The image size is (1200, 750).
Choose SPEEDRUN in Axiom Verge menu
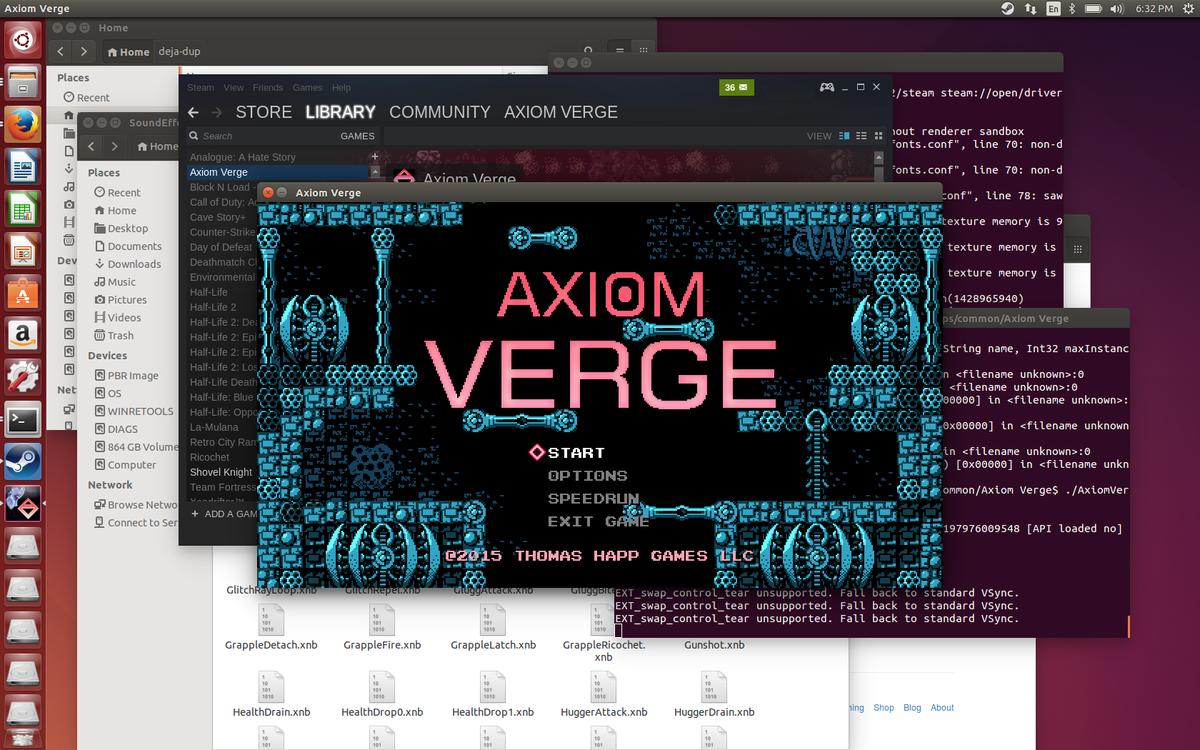(x=593, y=498)
